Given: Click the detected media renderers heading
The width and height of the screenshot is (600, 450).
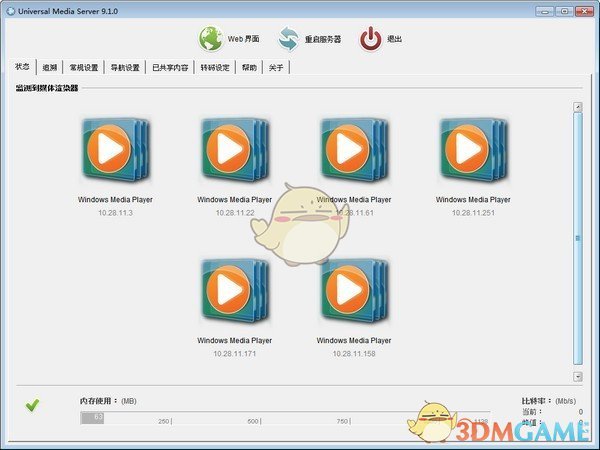Looking at the screenshot, I should (47, 88).
